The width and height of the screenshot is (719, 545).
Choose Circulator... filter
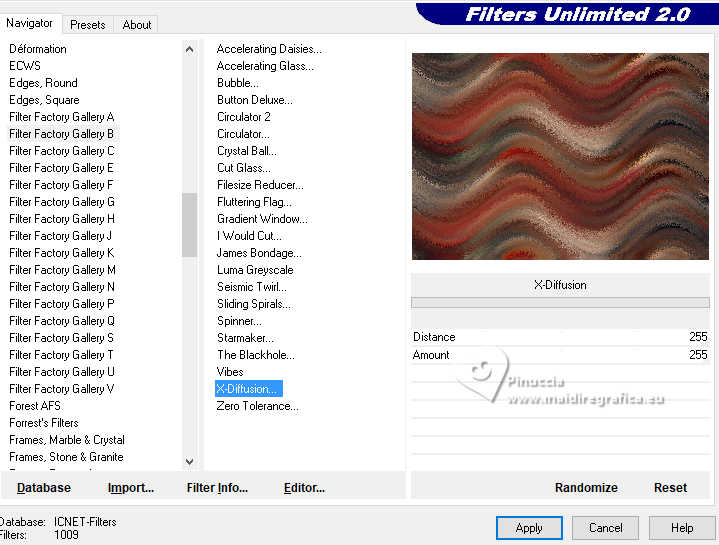243,134
